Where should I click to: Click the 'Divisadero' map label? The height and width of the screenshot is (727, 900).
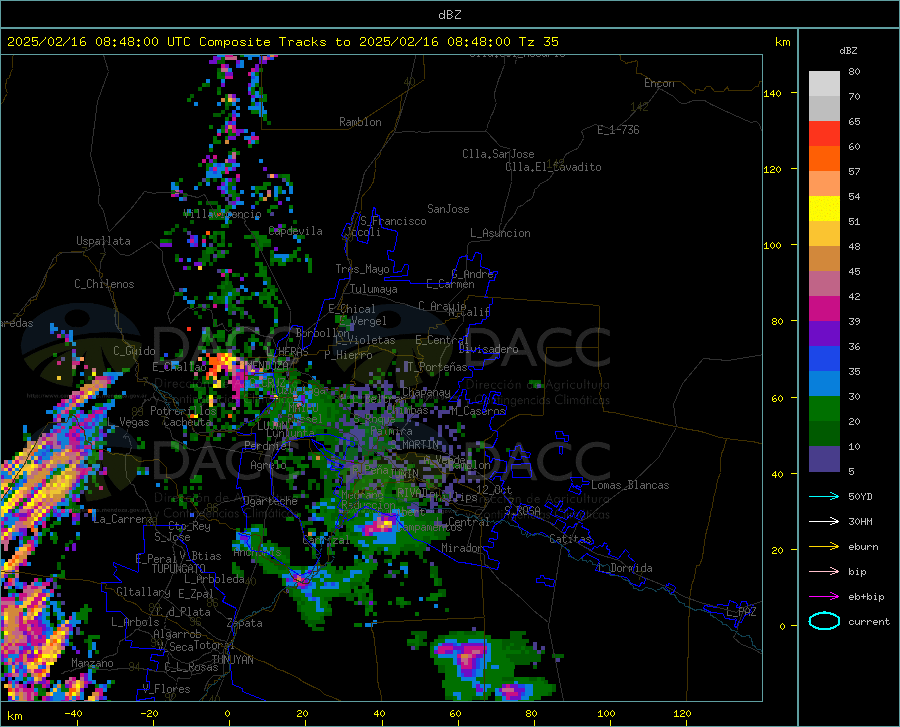(x=488, y=349)
